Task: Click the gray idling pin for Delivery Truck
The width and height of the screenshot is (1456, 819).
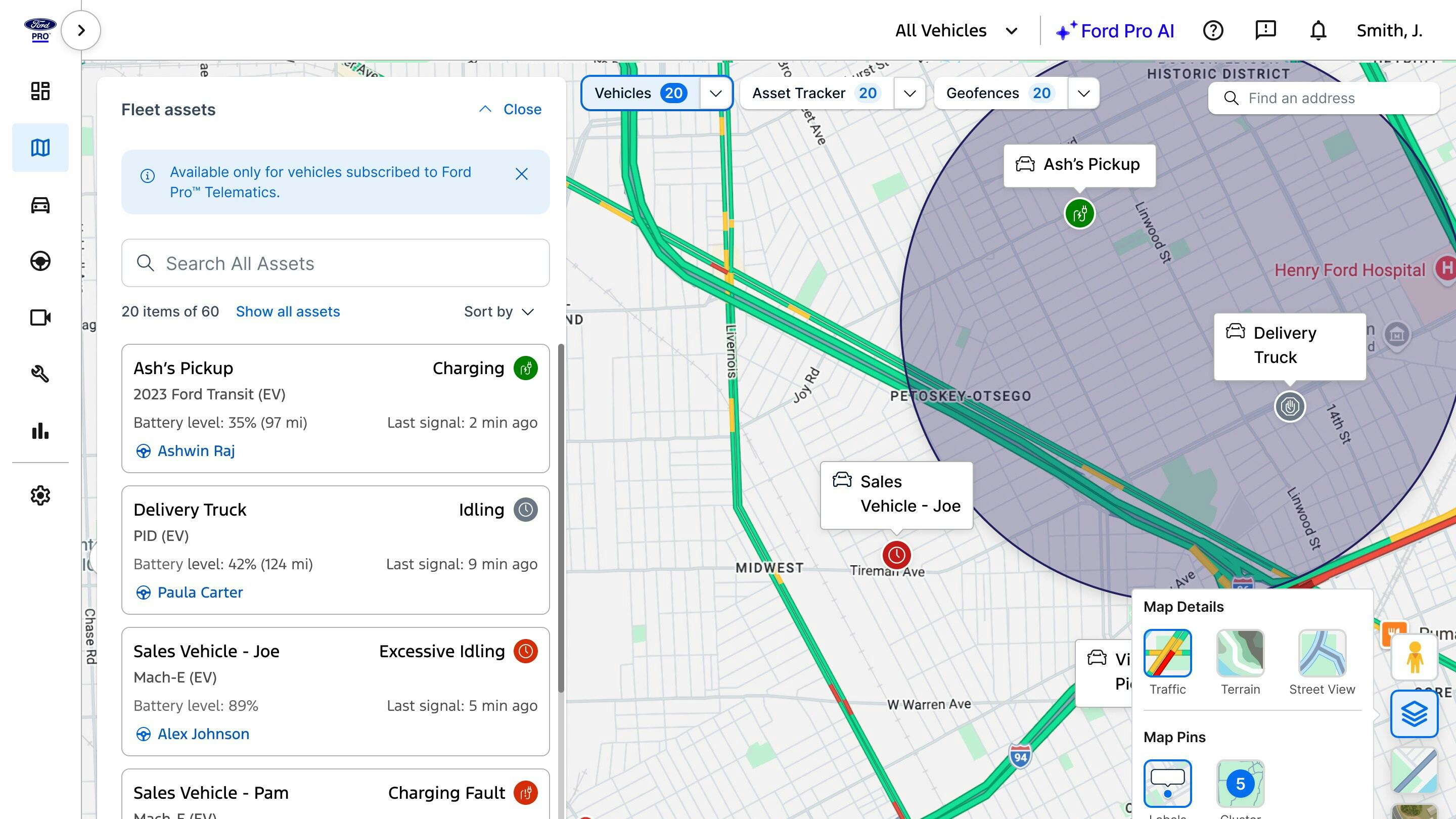Action: click(x=1290, y=406)
